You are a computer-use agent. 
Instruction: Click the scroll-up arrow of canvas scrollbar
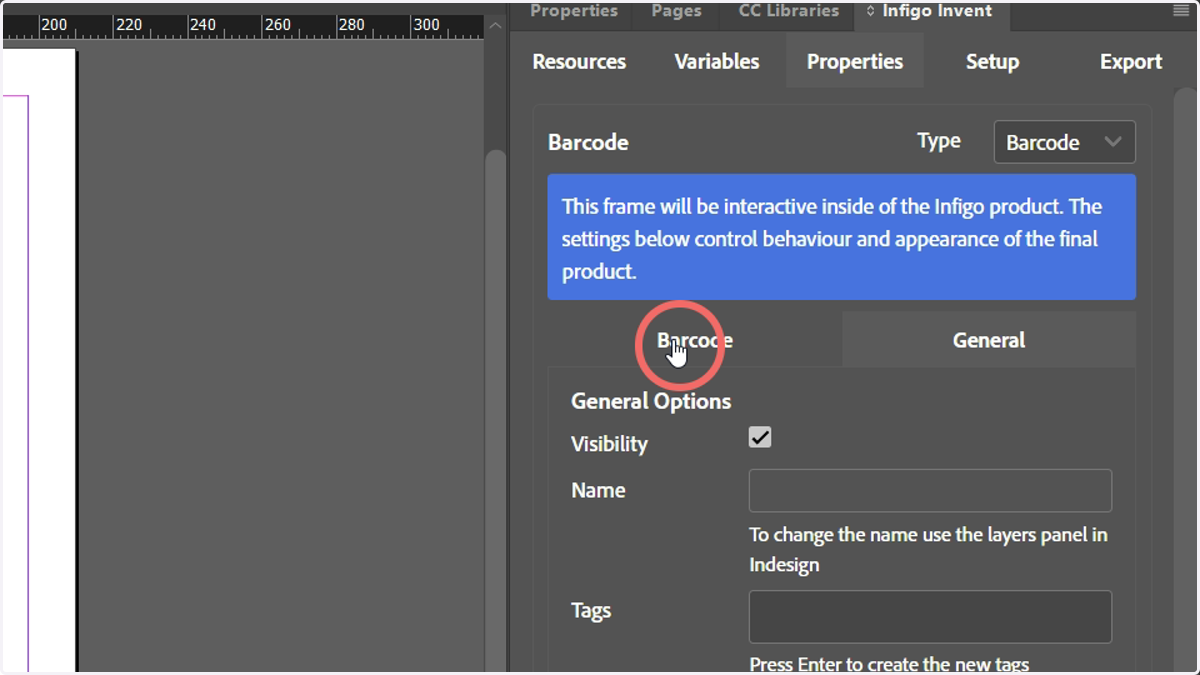[x=494, y=25]
